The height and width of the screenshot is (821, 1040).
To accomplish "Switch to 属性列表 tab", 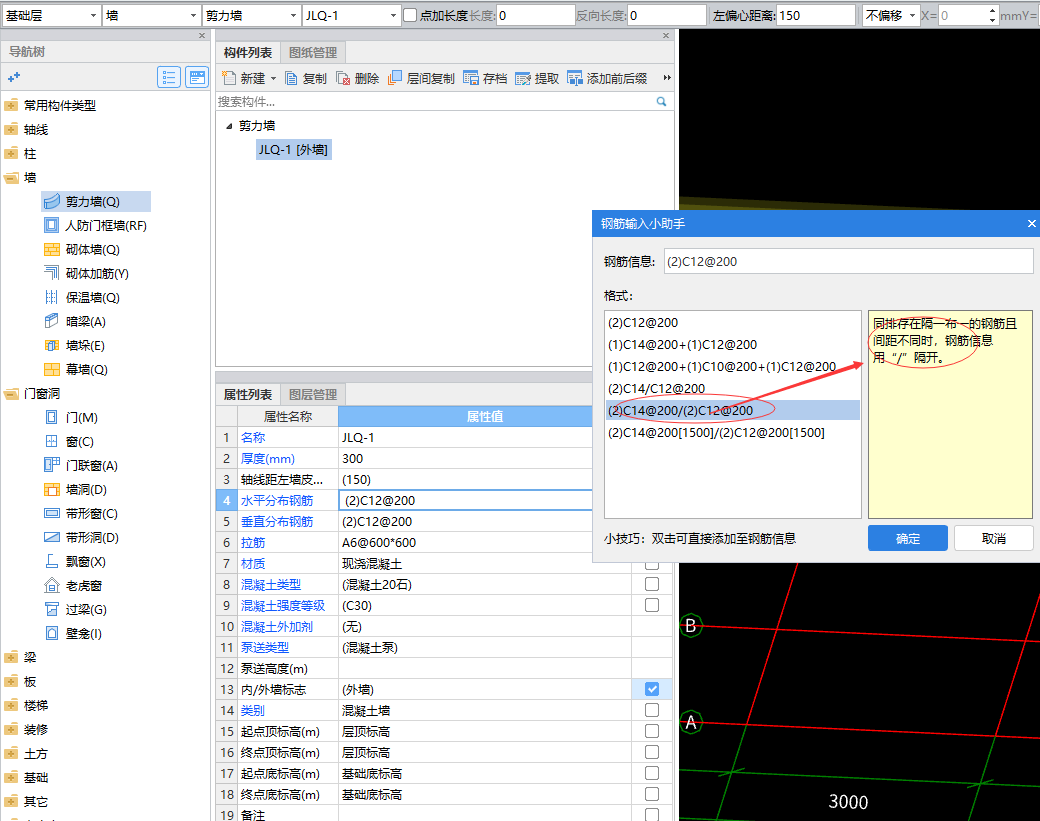I will point(248,395).
